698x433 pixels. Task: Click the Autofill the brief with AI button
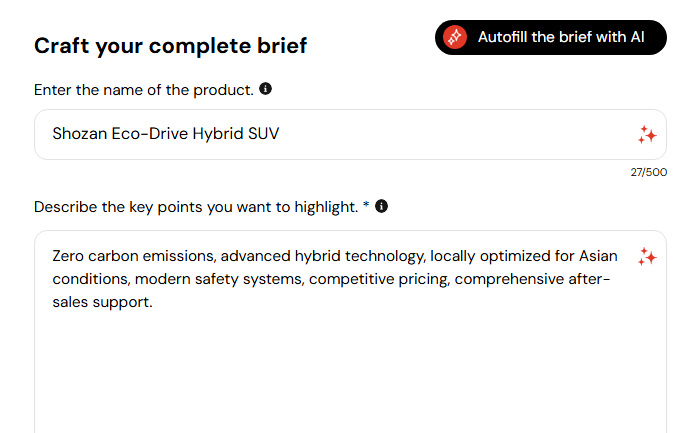(551, 37)
